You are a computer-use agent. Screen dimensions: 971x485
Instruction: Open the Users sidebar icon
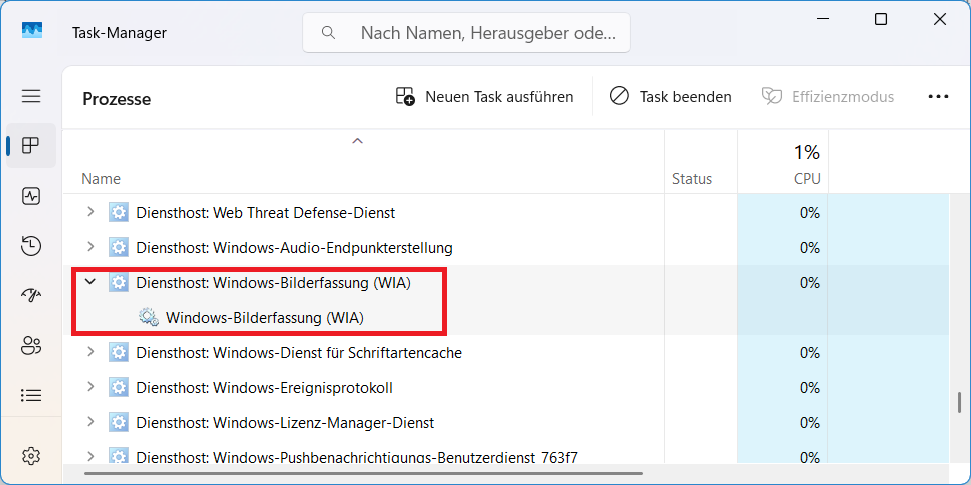pyautogui.click(x=31, y=346)
